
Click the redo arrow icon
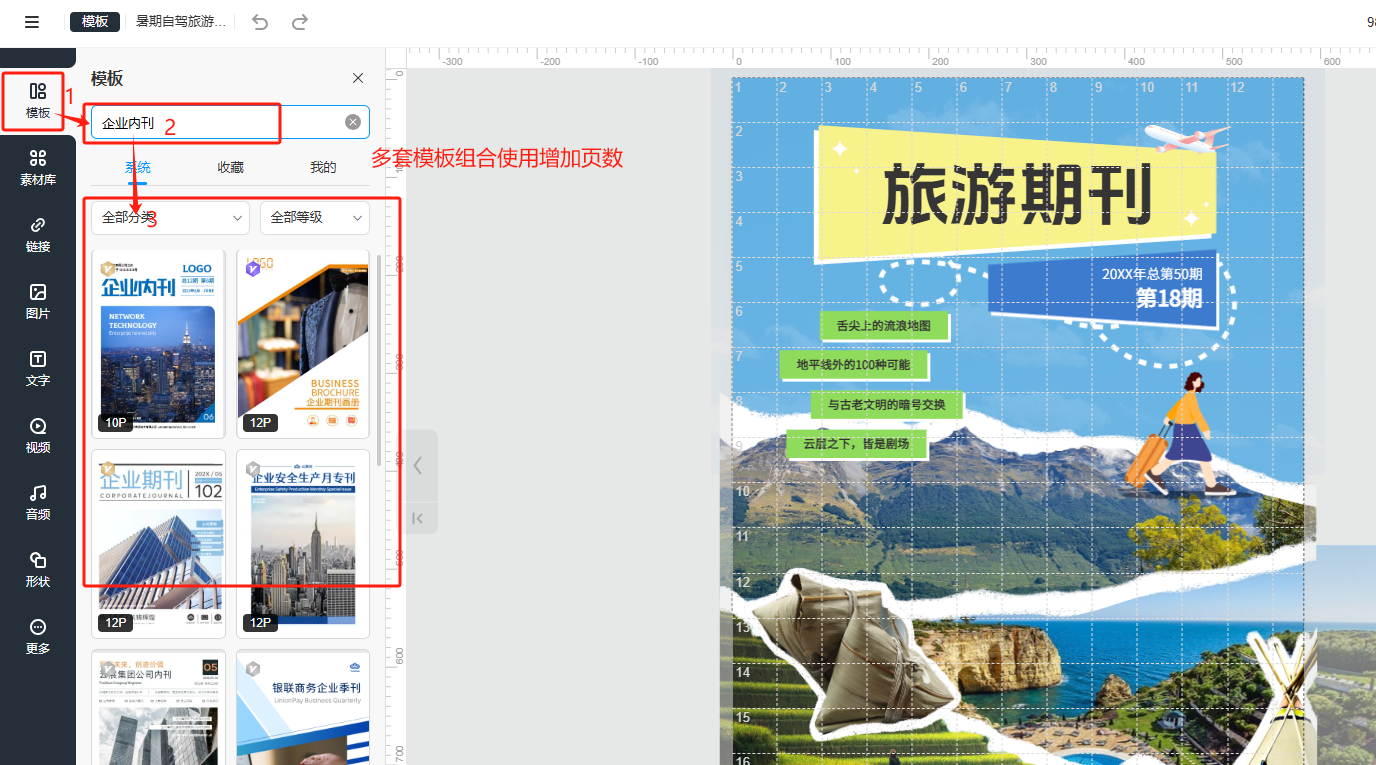pos(299,22)
